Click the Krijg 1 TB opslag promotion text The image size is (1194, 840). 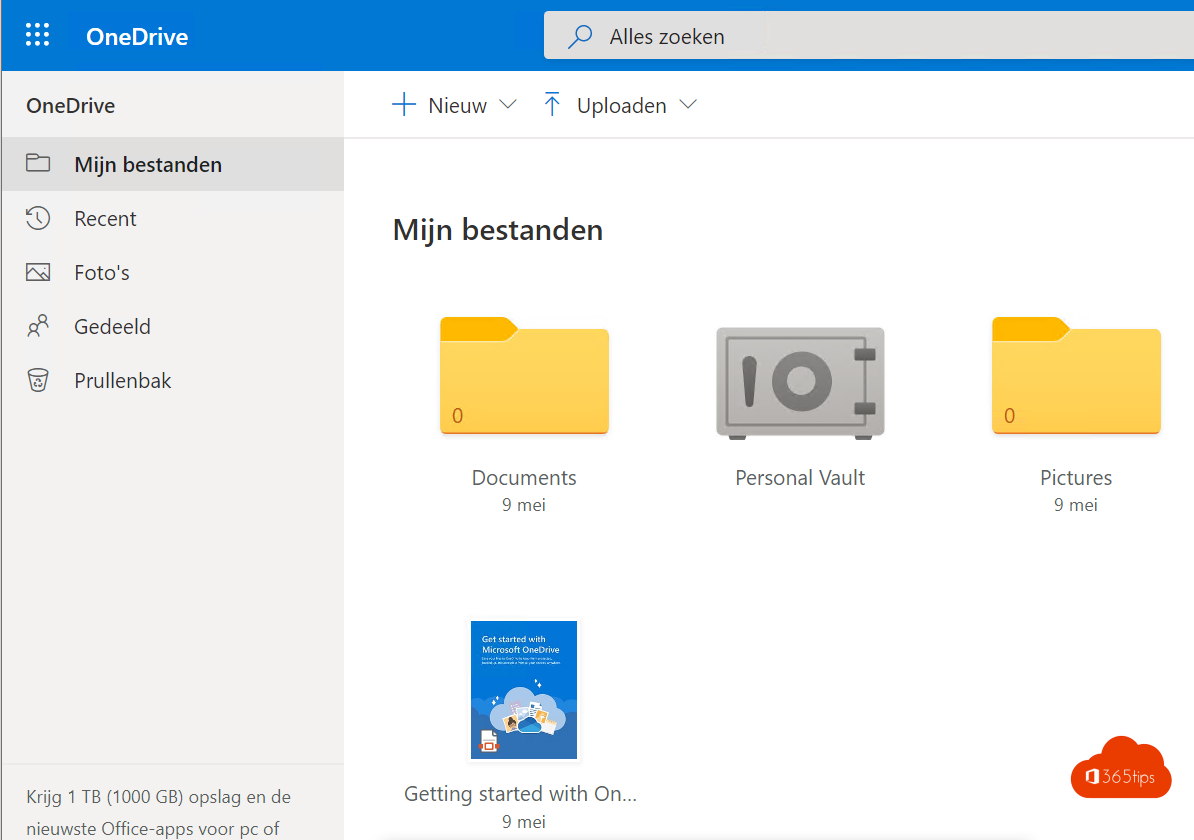click(x=158, y=812)
